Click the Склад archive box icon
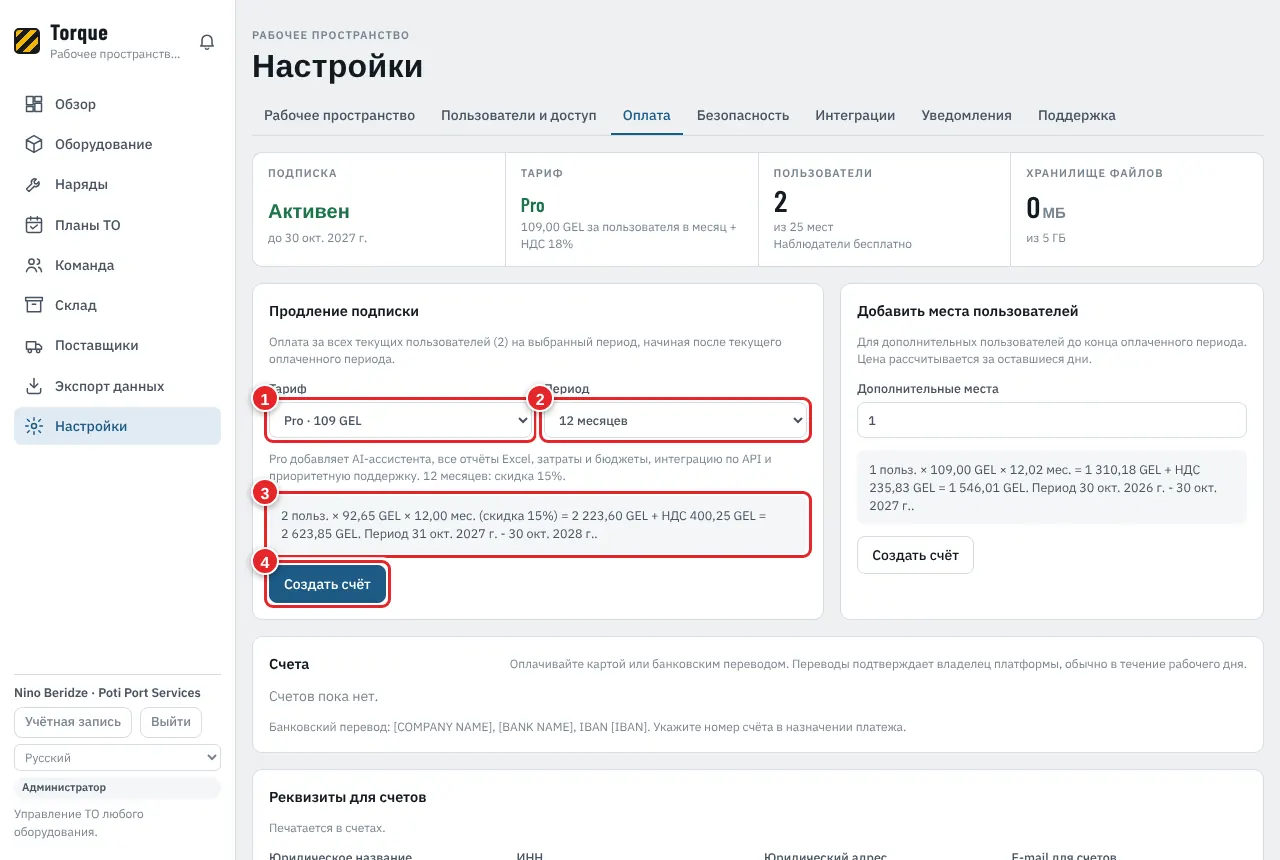The height and width of the screenshot is (860, 1280). click(x=34, y=305)
